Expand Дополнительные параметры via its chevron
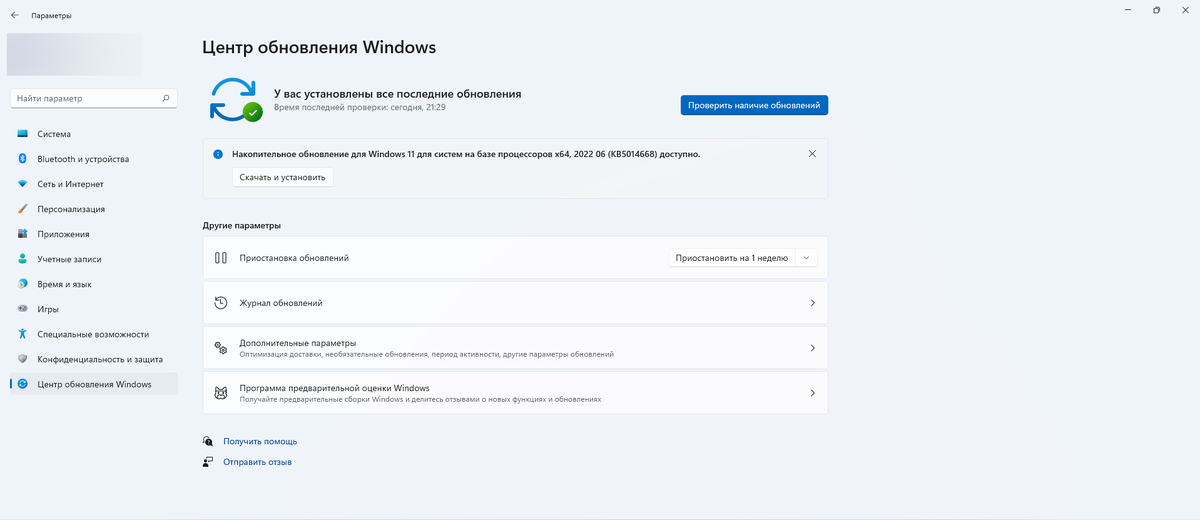The width and height of the screenshot is (1200, 520). 812,348
